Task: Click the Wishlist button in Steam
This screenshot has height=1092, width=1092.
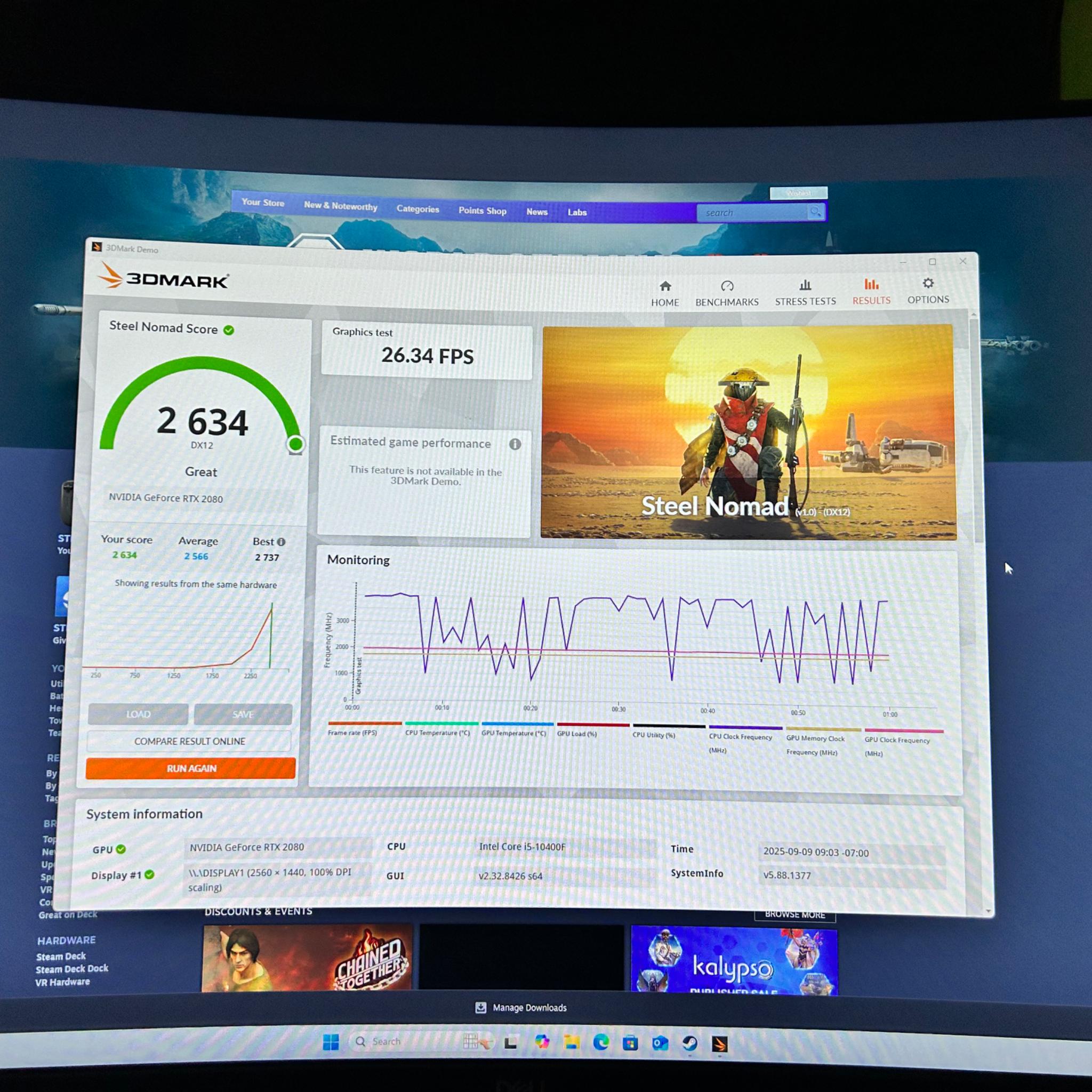Action: 799,194
